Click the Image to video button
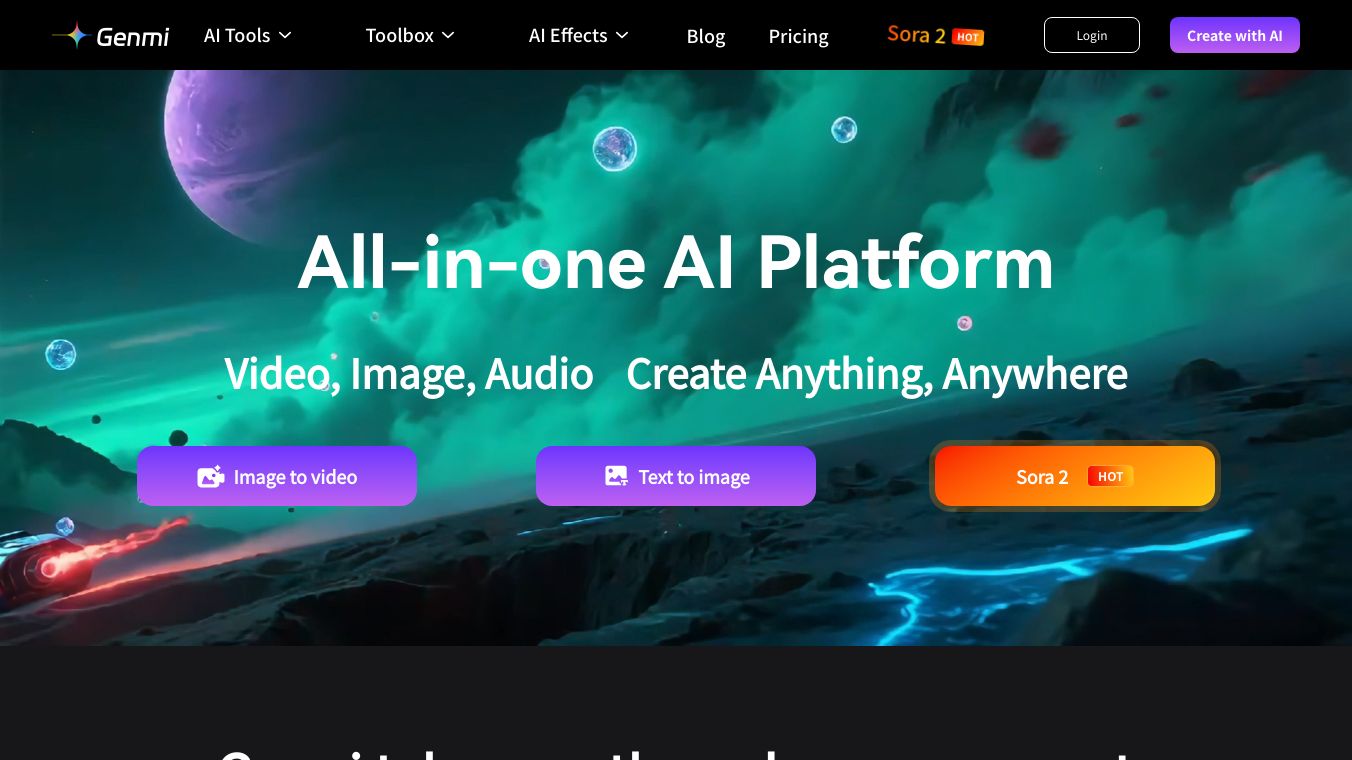 coord(277,476)
